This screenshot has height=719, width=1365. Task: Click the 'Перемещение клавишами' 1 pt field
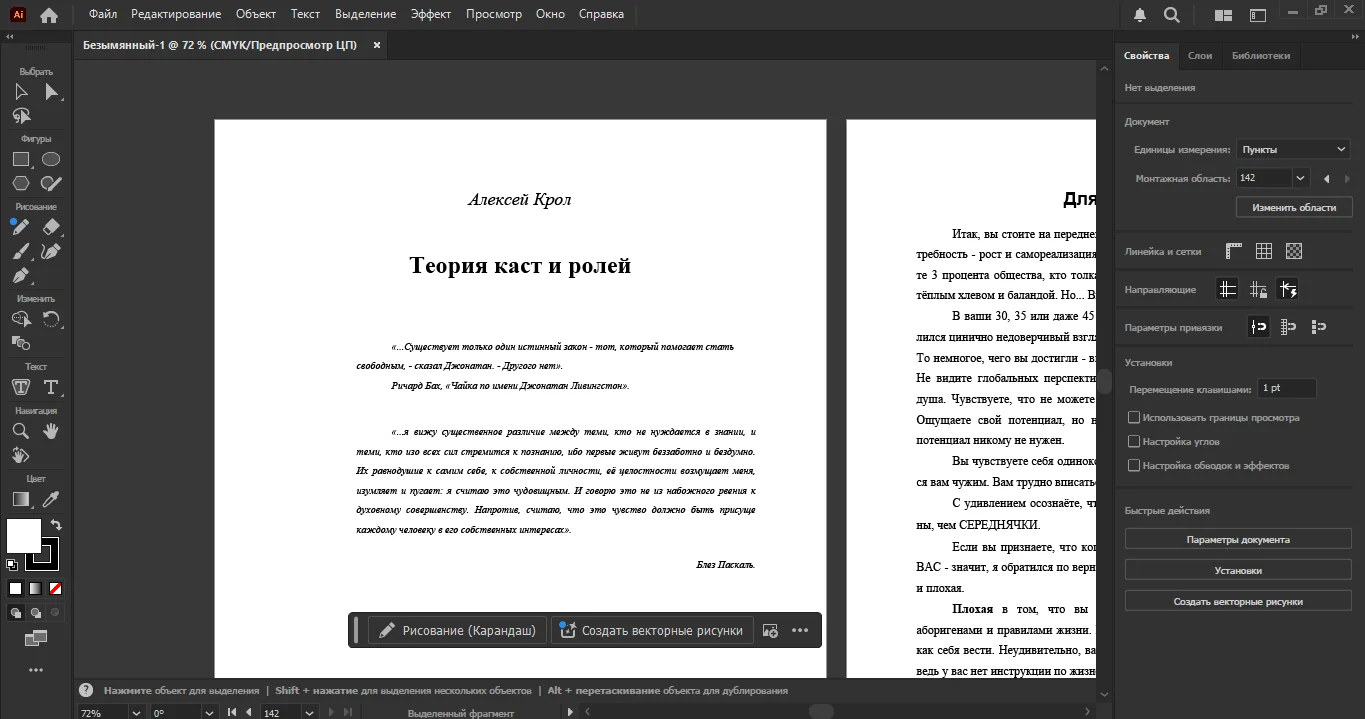click(x=1286, y=388)
